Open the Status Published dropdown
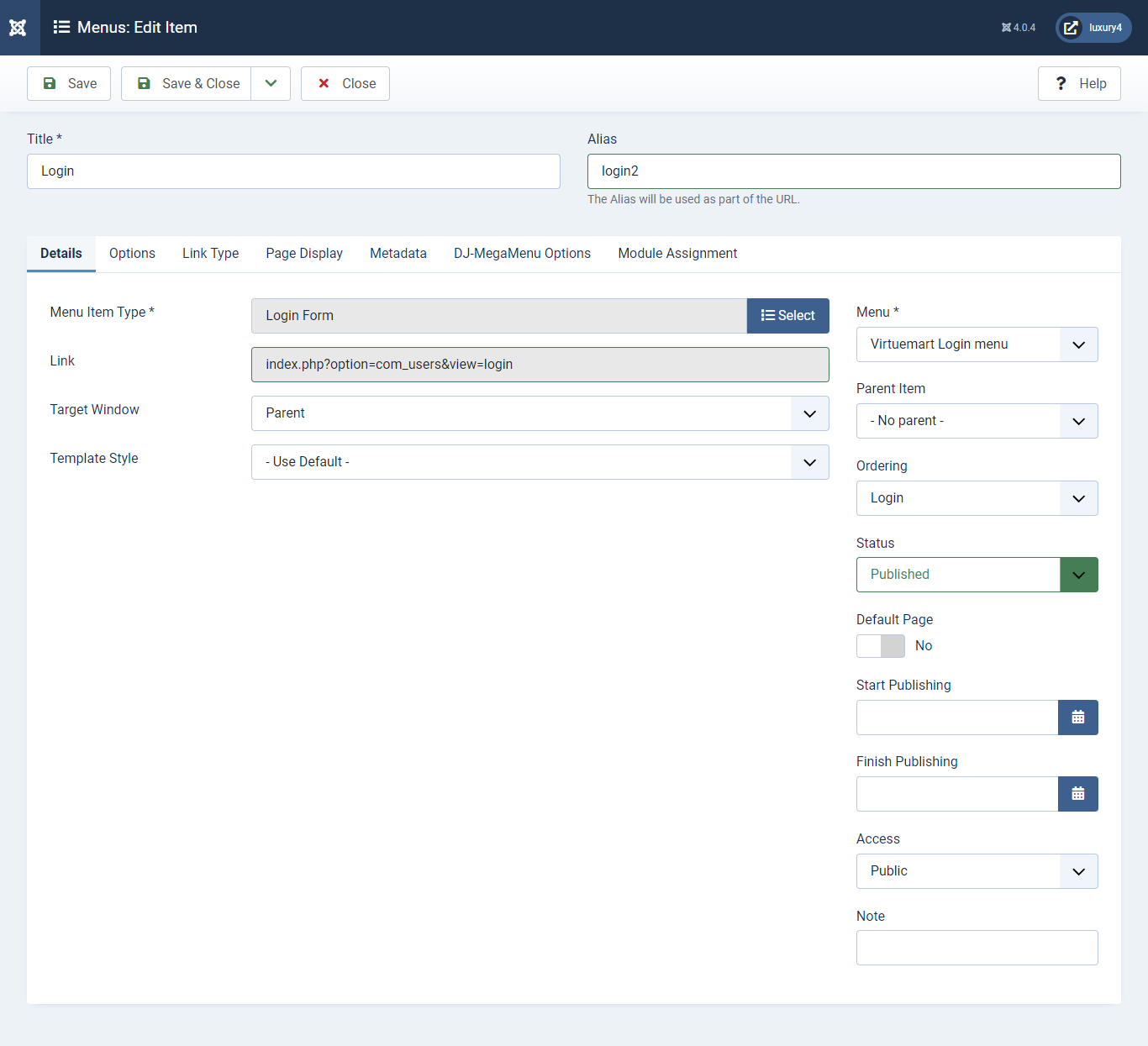1148x1046 pixels. [x=977, y=575]
